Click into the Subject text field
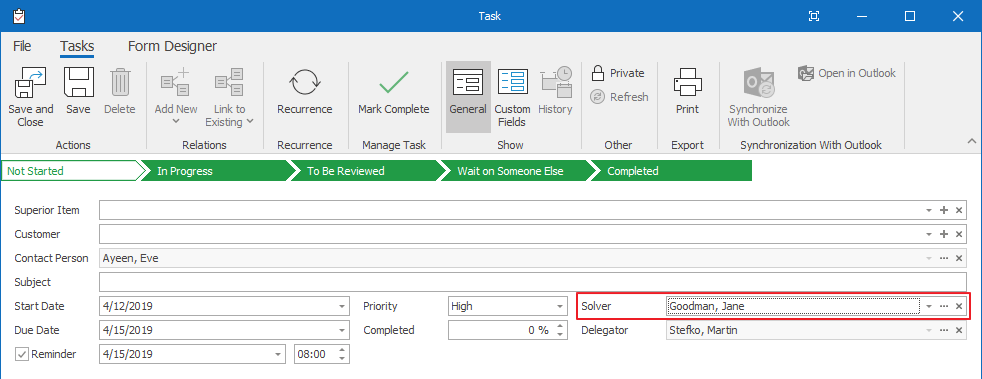The height and width of the screenshot is (379, 982). [x=533, y=283]
